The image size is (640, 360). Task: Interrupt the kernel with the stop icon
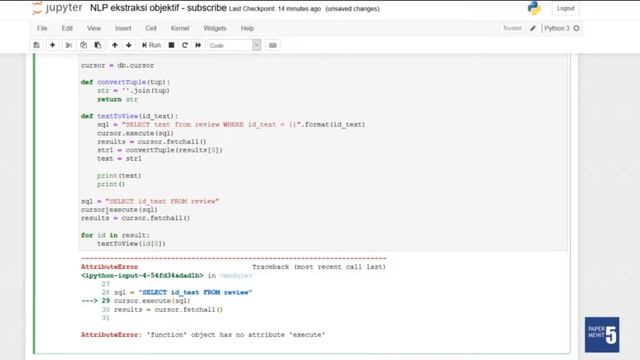(x=171, y=45)
